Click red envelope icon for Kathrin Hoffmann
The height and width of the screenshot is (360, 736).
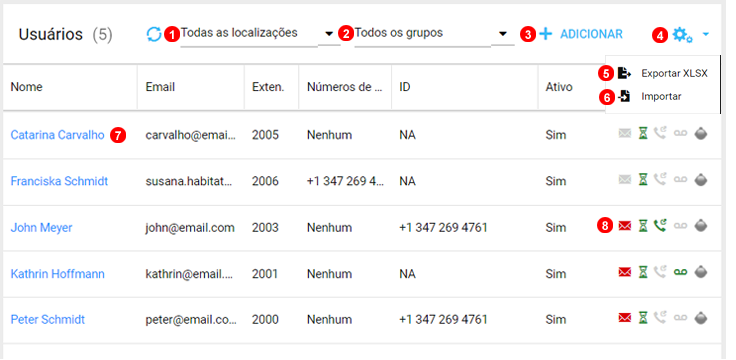point(624,272)
